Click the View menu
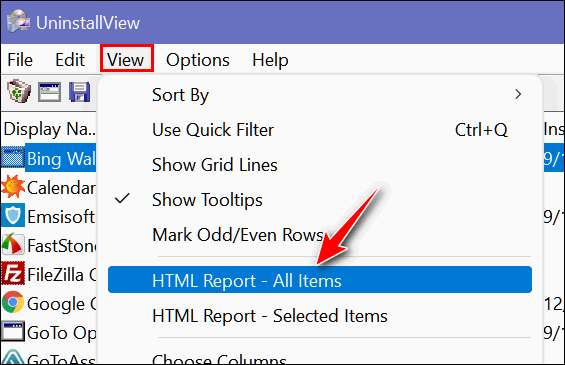565x365 pixels. point(126,60)
